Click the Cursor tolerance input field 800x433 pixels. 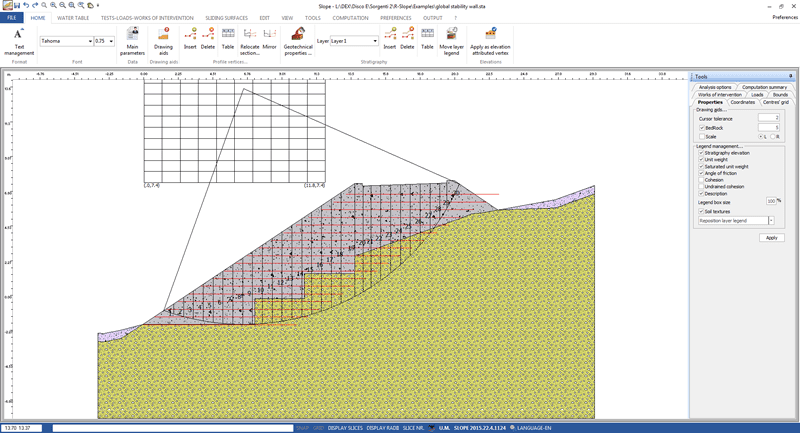(x=767, y=118)
